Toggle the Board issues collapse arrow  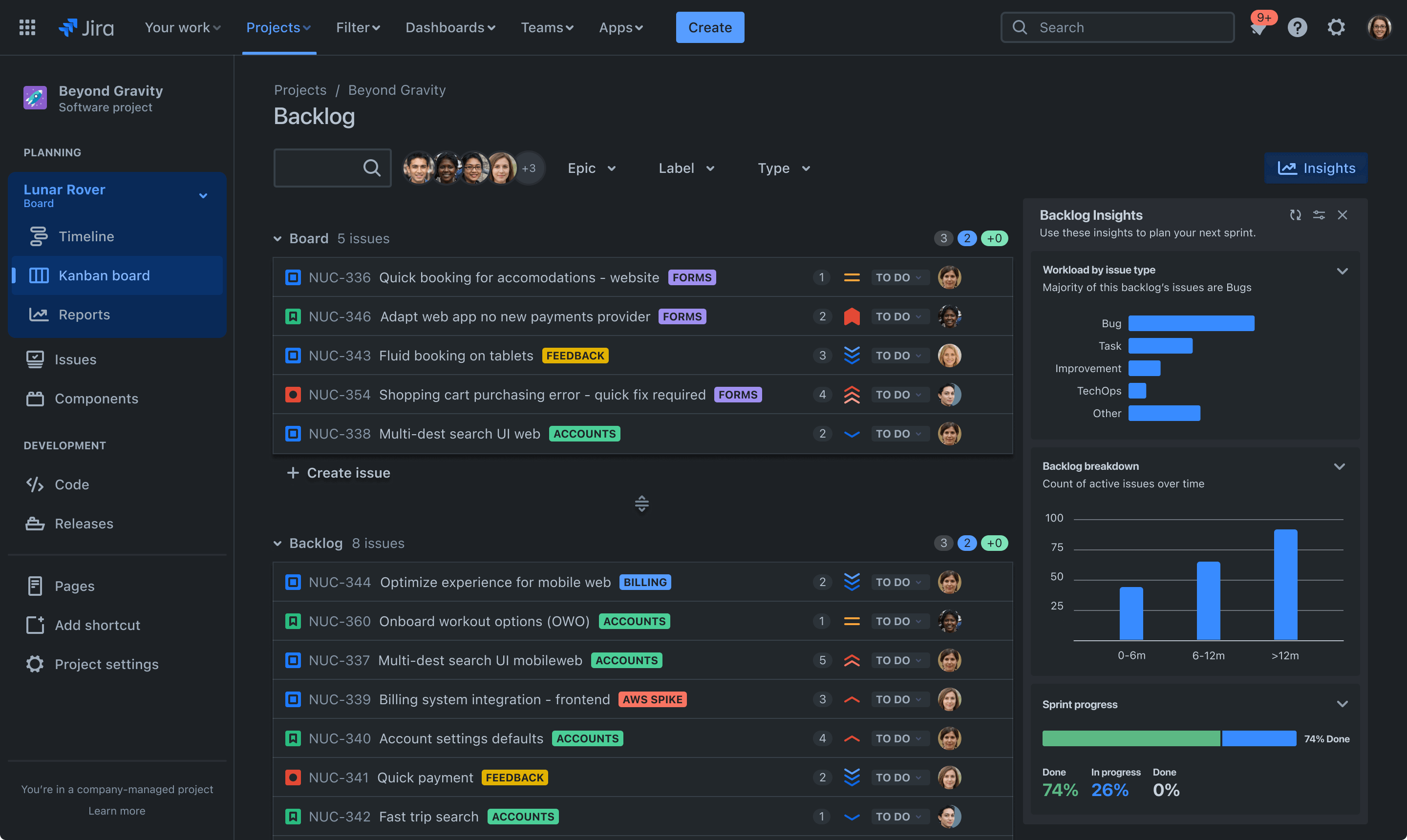277,239
